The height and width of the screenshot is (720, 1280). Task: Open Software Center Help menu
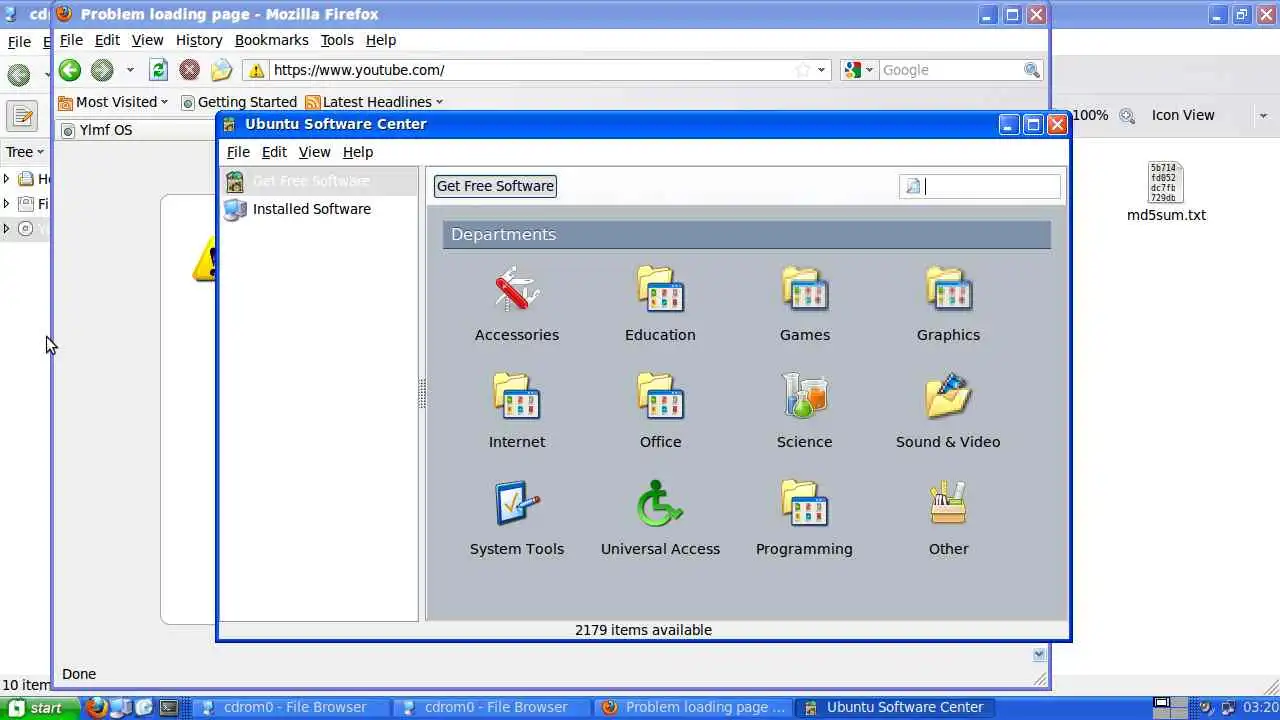click(357, 152)
